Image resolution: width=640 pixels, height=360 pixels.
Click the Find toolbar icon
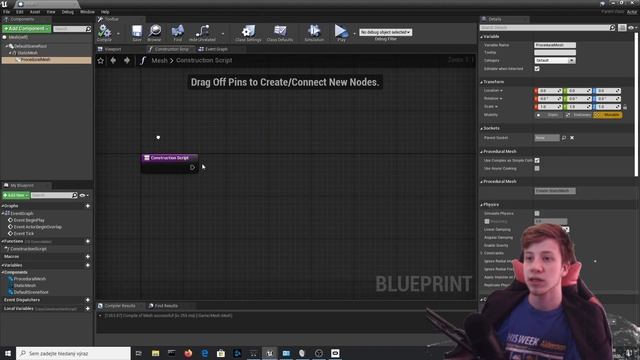click(178, 33)
